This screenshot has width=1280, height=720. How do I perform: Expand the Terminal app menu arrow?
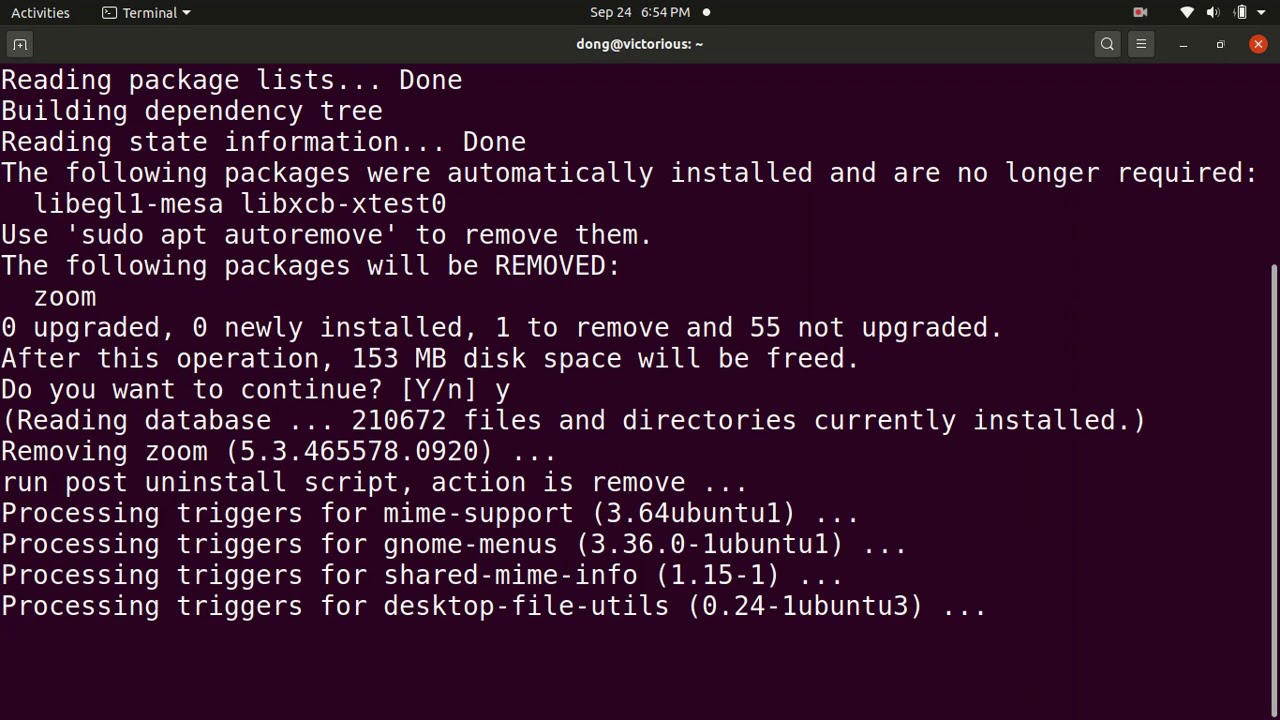click(x=186, y=13)
